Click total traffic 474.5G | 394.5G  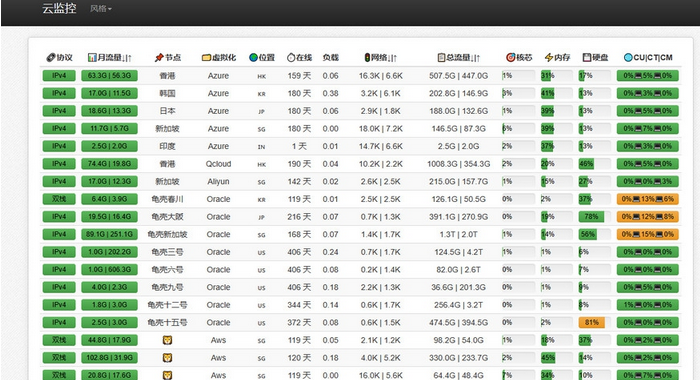tap(458, 322)
